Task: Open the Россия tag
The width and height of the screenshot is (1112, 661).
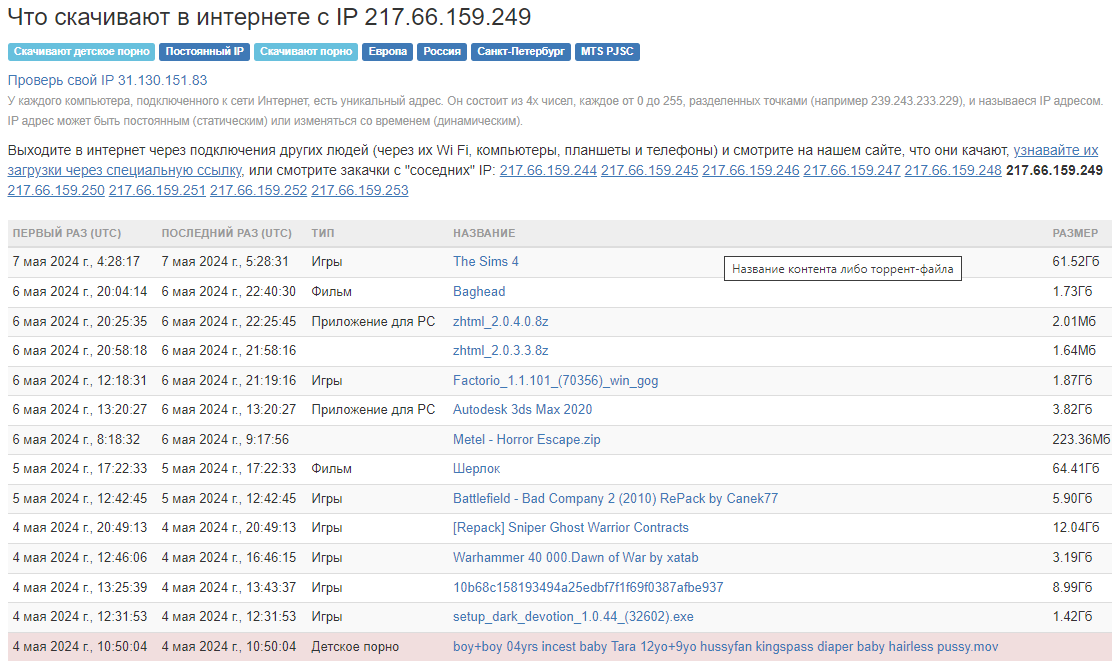Action: point(442,52)
